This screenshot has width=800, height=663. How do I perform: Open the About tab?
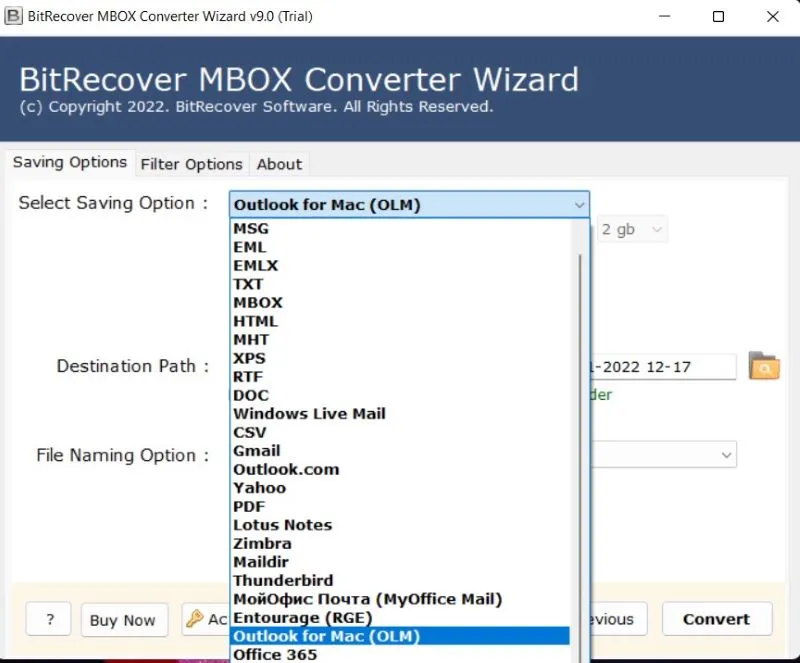(x=279, y=164)
